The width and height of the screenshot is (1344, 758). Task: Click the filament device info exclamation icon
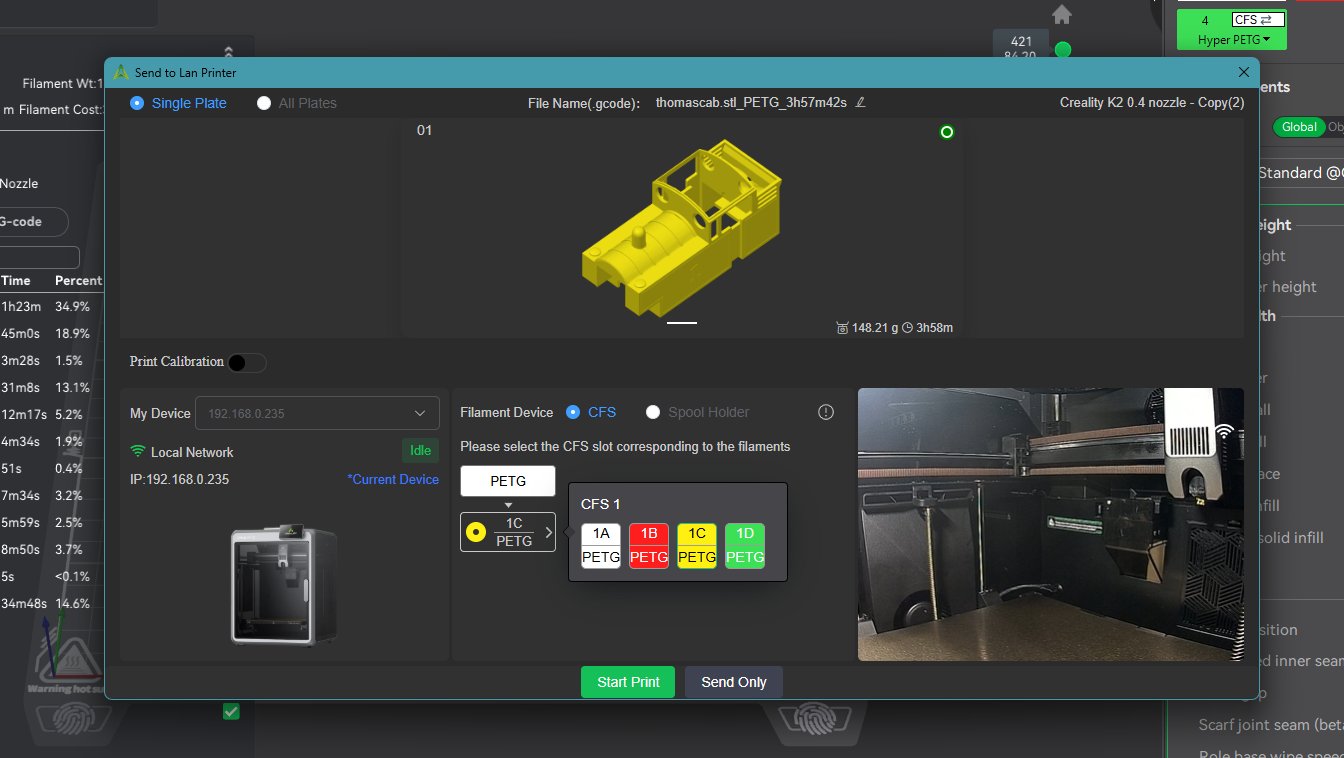[x=826, y=412]
